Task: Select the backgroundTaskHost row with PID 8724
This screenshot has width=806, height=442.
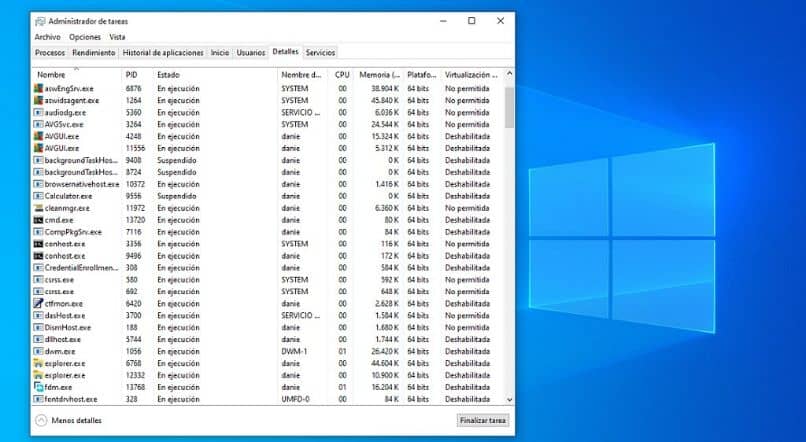Action: click(x=269, y=172)
